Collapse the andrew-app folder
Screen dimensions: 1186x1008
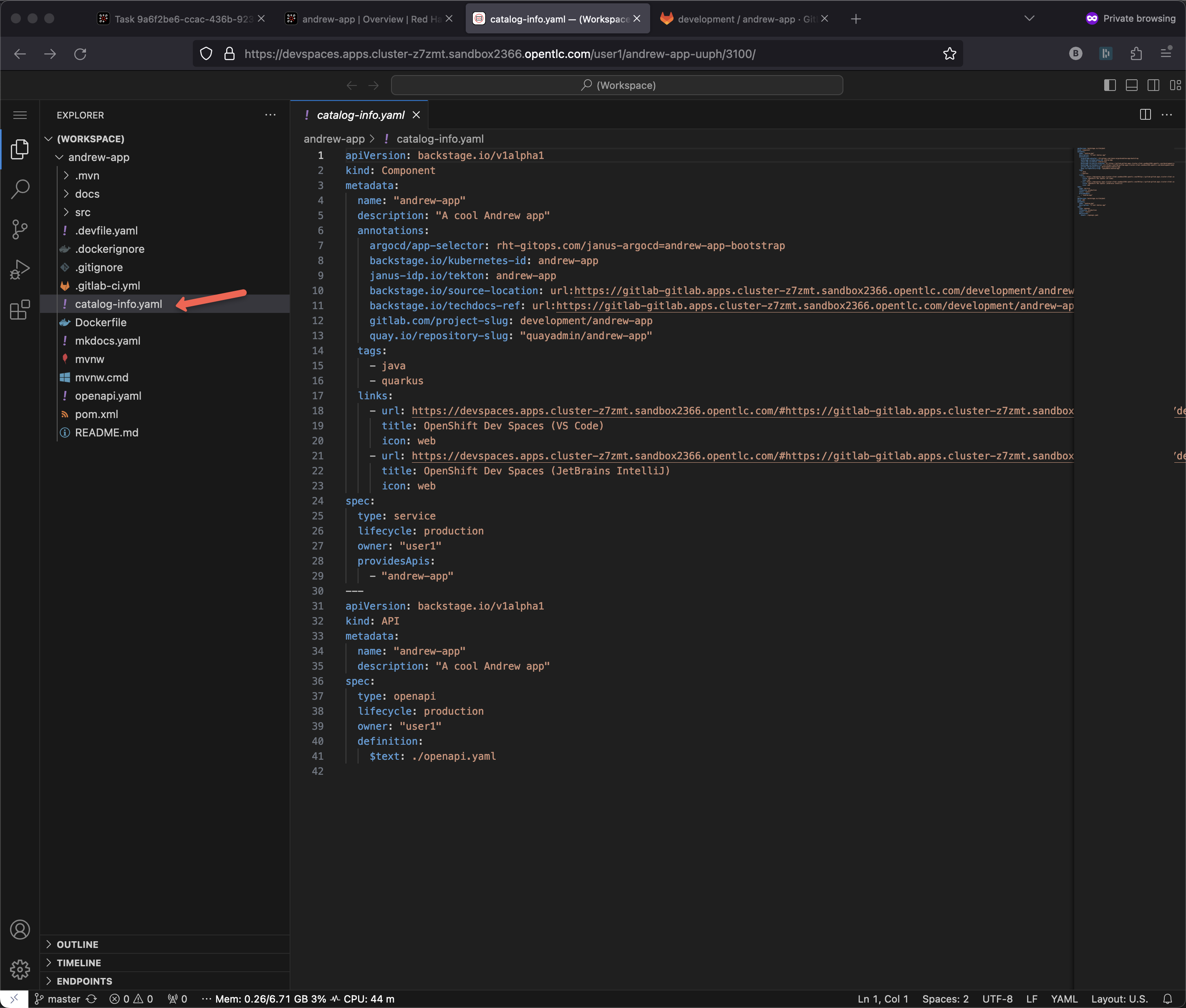pyautogui.click(x=98, y=157)
